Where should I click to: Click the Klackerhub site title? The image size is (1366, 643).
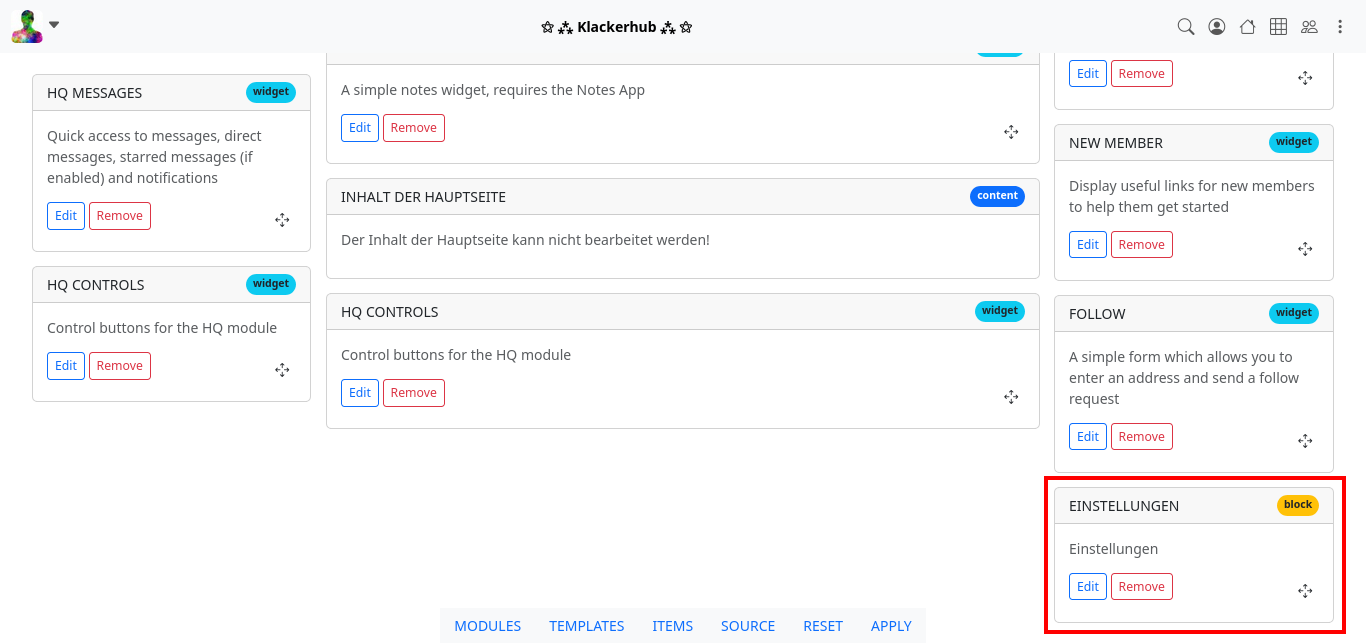[x=616, y=27]
